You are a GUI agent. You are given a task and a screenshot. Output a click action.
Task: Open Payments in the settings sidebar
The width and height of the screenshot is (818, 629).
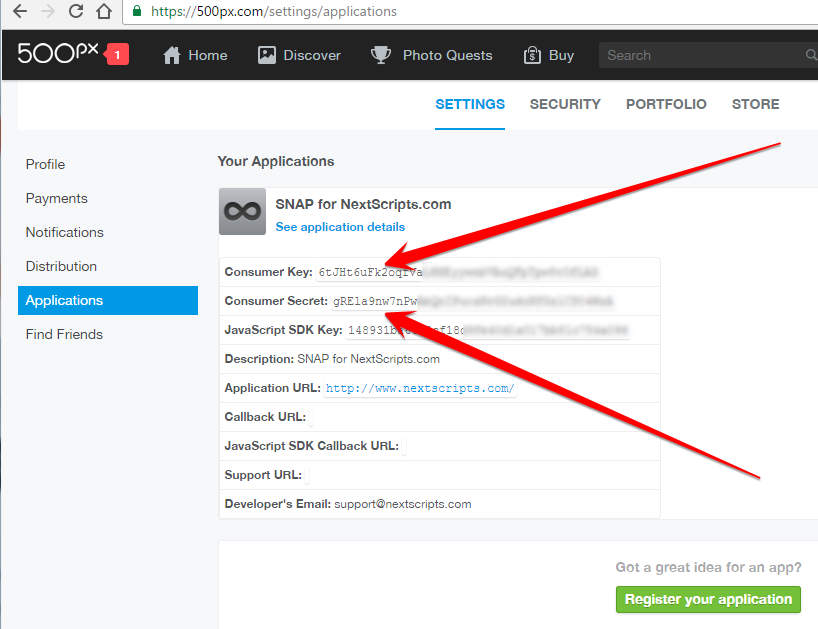click(56, 198)
